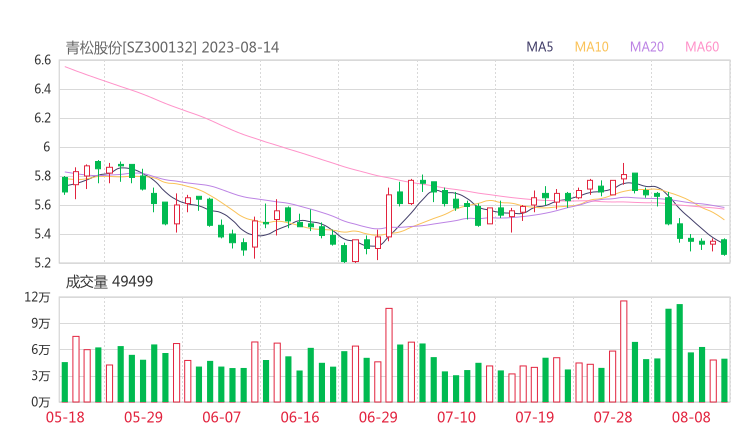740x440 pixels.
Task: Click the 成交量 49499 volume label
Action: pyautogui.click(x=109, y=282)
